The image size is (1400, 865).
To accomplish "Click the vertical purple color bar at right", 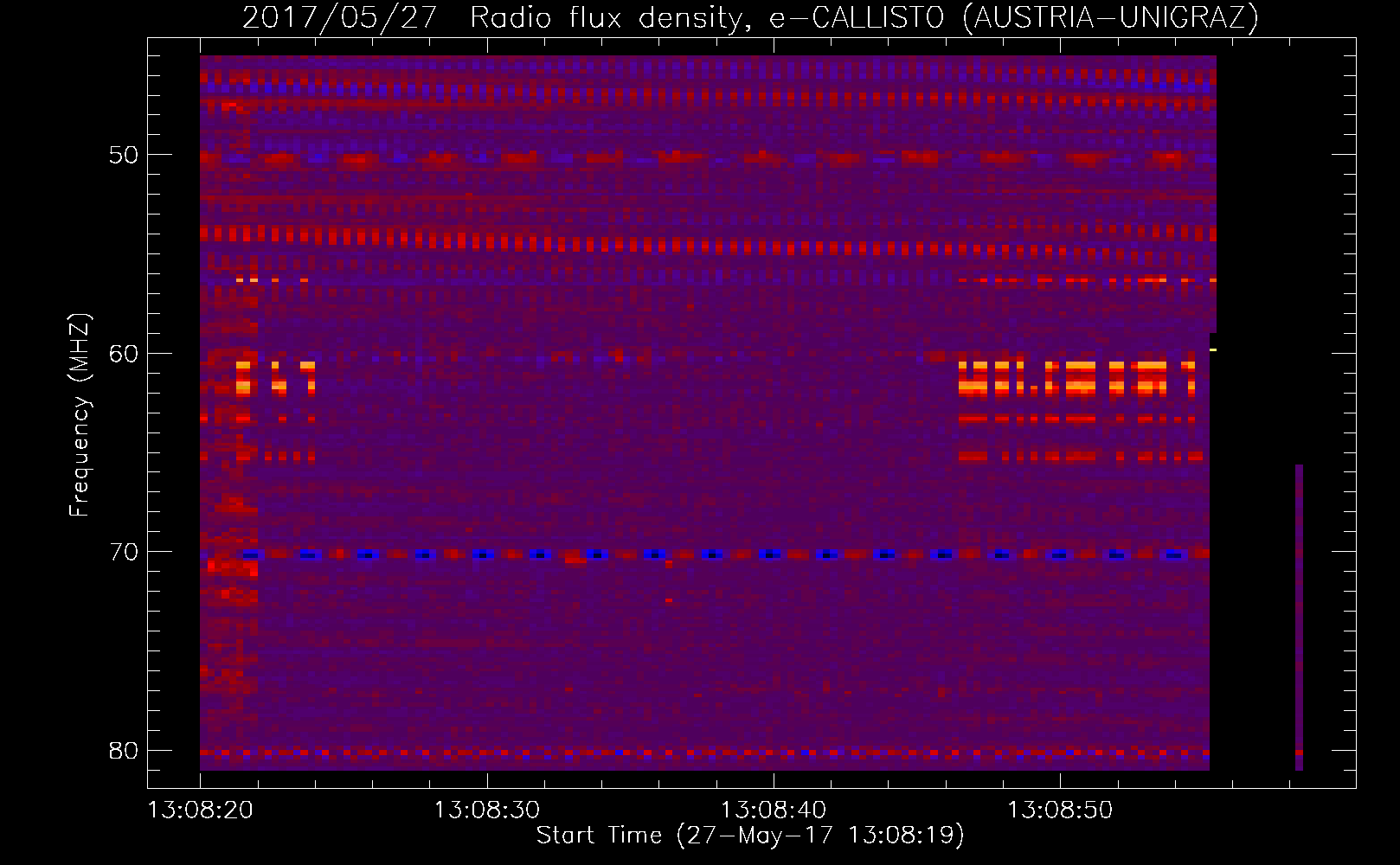I will 1299,618.
